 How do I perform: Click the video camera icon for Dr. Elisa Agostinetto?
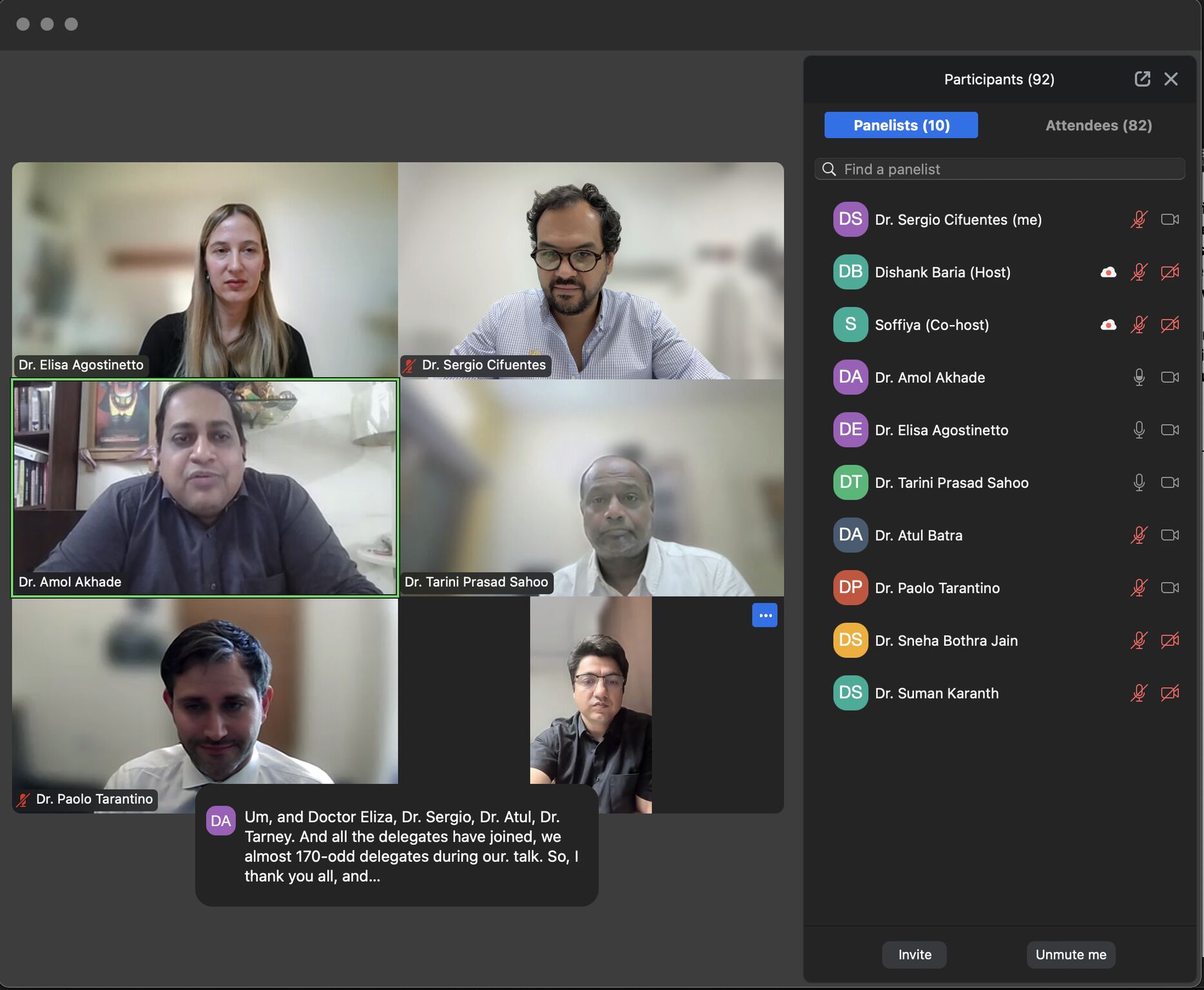(x=1170, y=430)
